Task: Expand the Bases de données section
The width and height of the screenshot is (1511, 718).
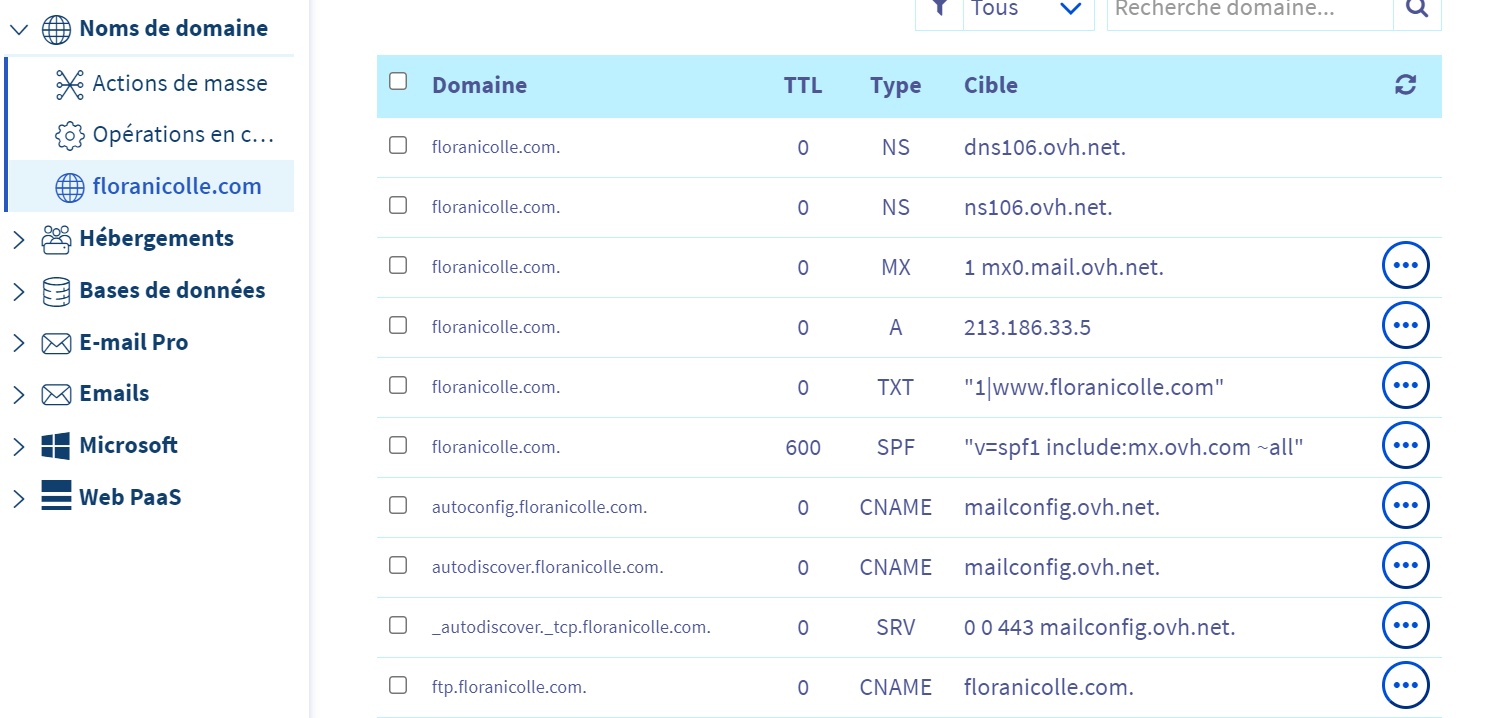Action: pyautogui.click(x=18, y=291)
